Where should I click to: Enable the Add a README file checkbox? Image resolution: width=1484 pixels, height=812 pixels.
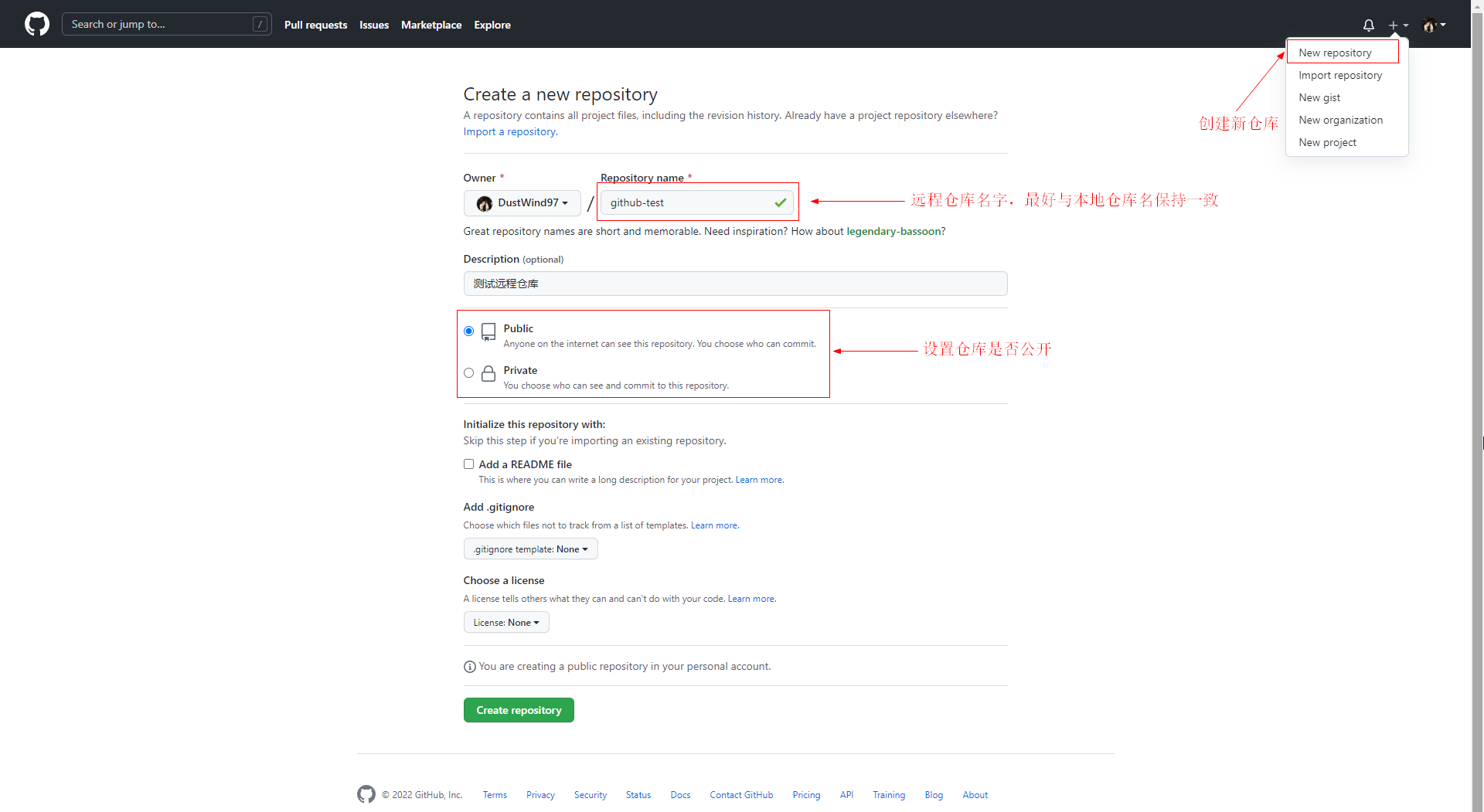point(468,464)
